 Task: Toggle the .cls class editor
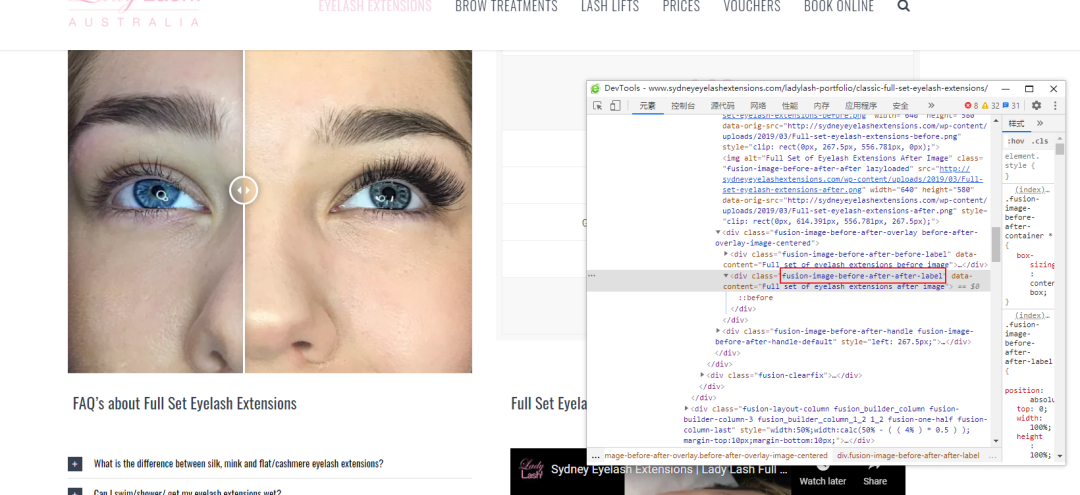tap(1040, 141)
